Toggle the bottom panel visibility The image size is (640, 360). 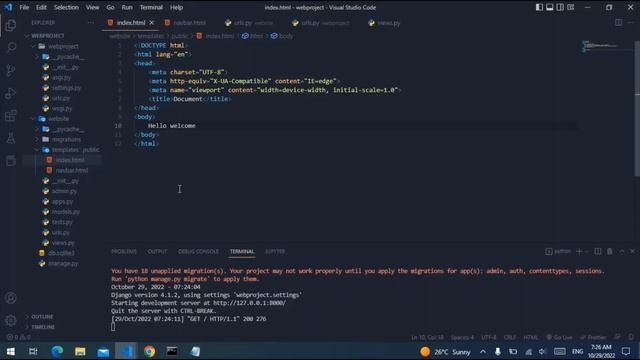(x=550, y=7)
